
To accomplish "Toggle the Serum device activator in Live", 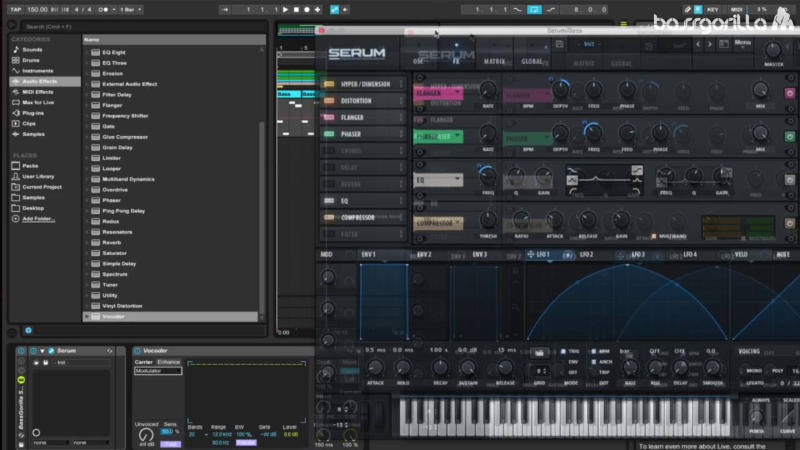I will point(34,351).
